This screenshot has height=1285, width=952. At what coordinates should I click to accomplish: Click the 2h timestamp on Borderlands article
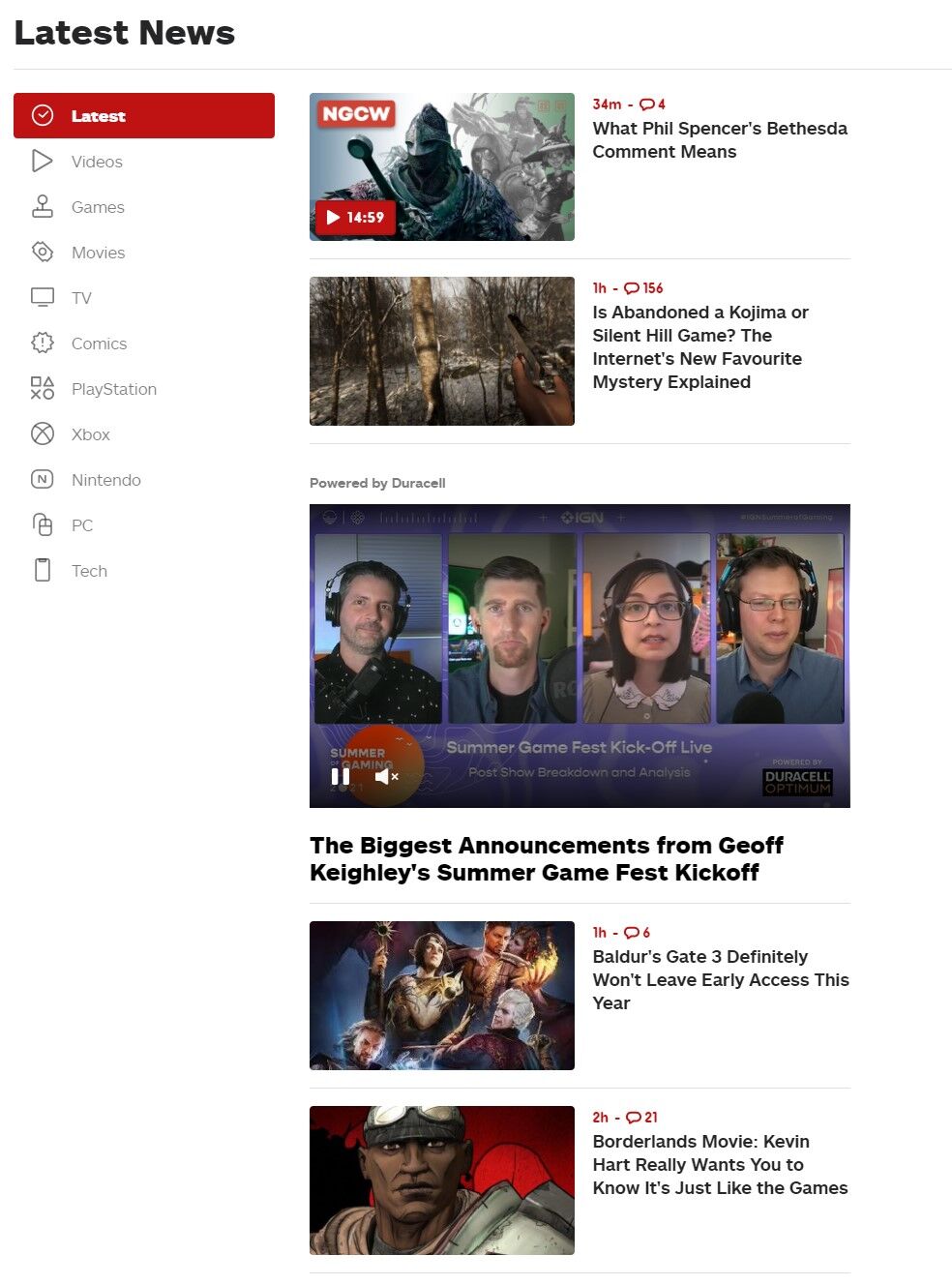[601, 1118]
